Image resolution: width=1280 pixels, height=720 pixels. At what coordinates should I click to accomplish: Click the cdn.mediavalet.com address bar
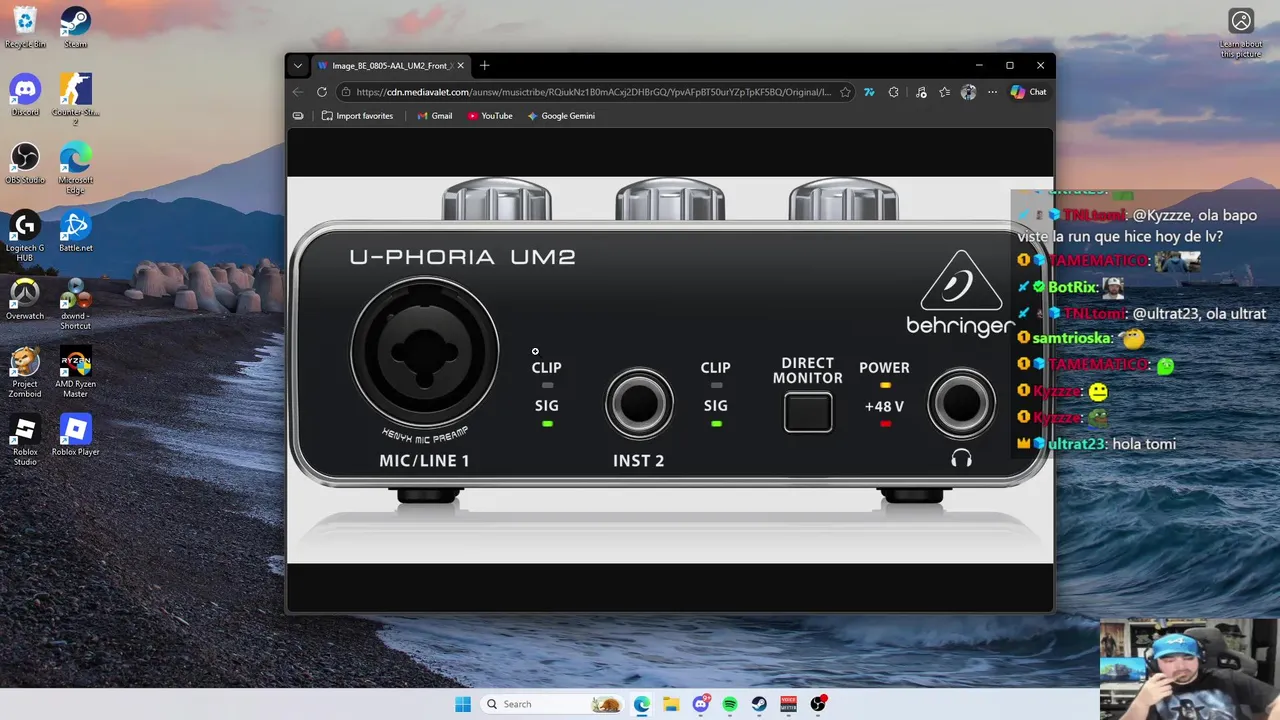[x=593, y=92]
